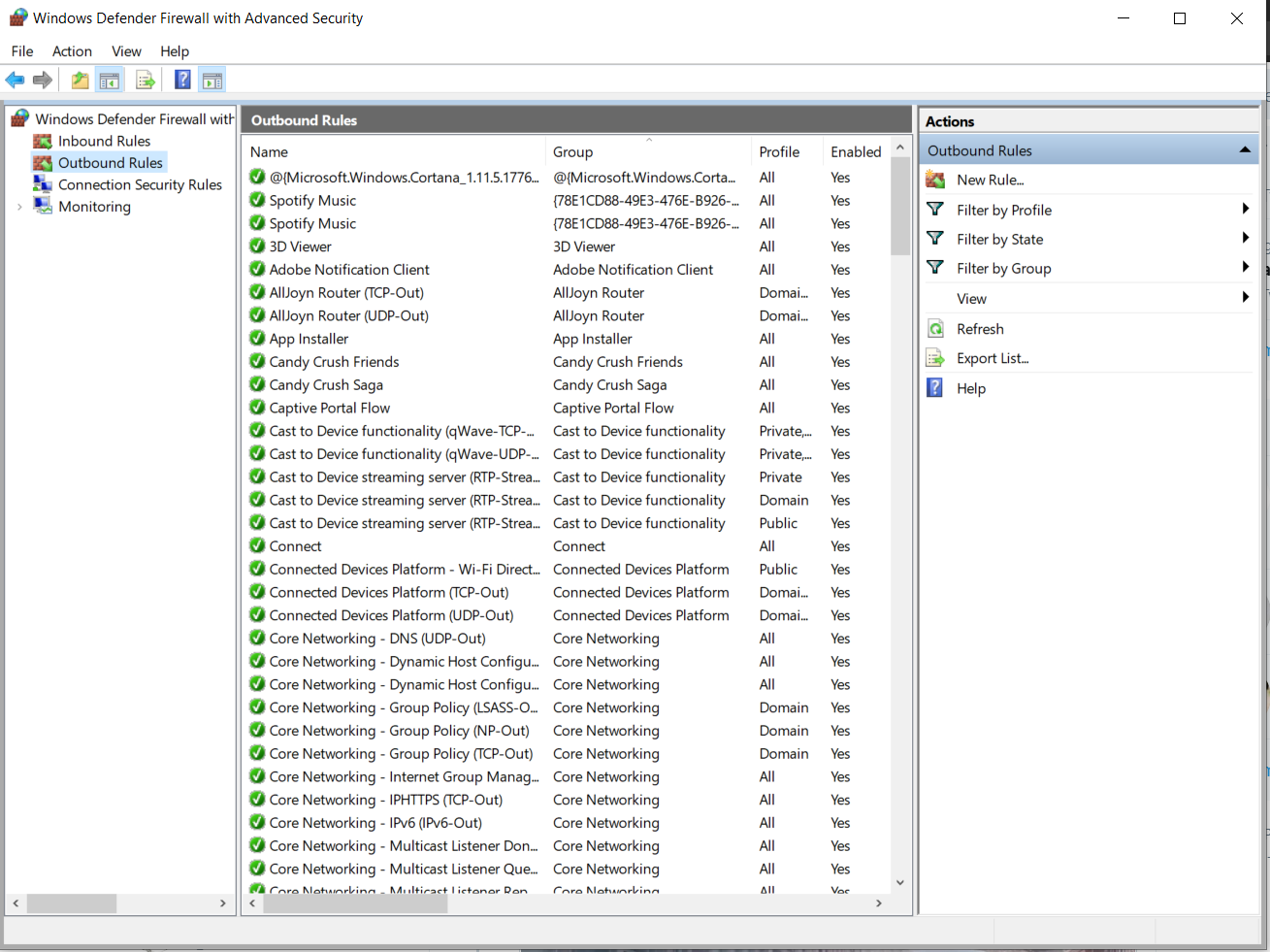1270x952 pixels.
Task: Click the rule list vertical scrollbar thumb
Action: click(899, 206)
